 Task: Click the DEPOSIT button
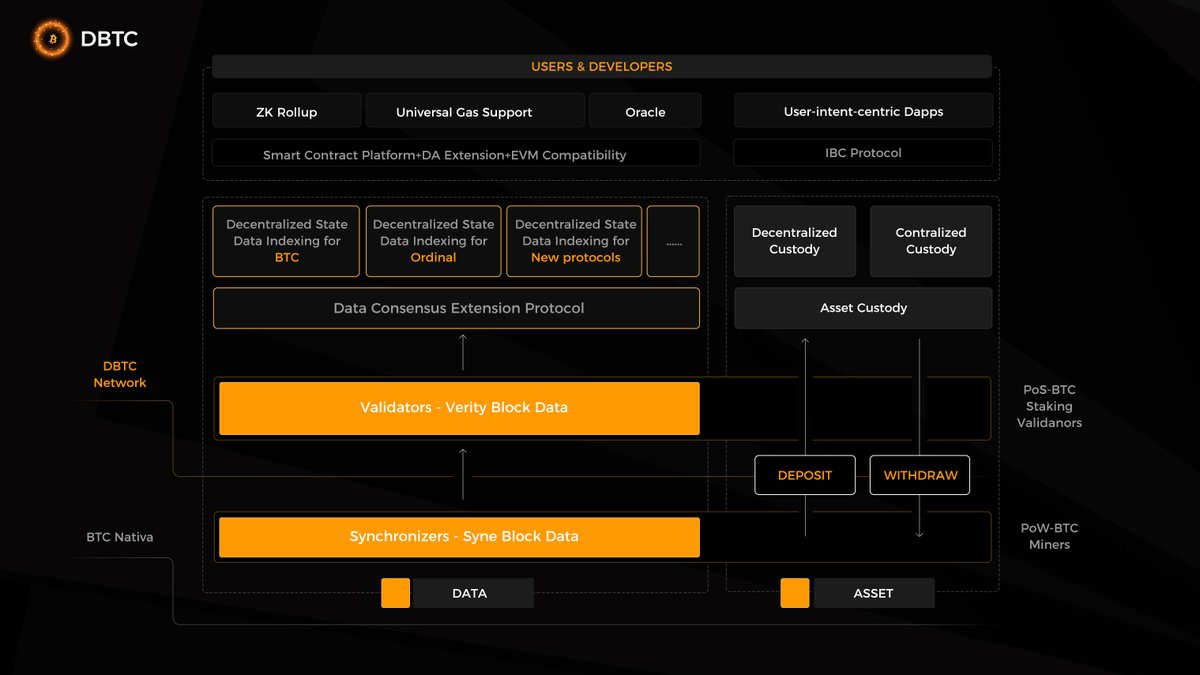tap(804, 474)
